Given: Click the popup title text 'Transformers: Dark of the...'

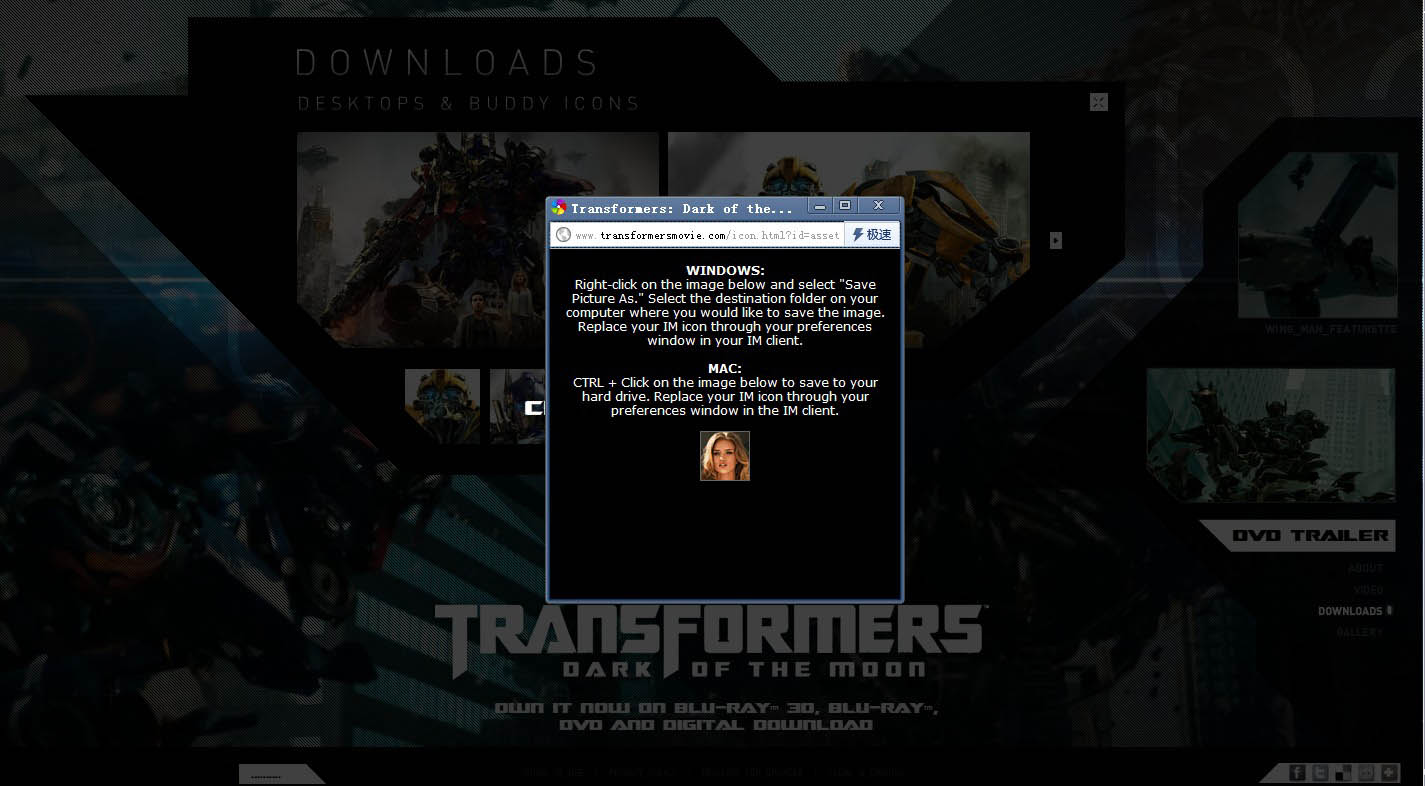Looking at the screenshot, I should tap(682, 208).
